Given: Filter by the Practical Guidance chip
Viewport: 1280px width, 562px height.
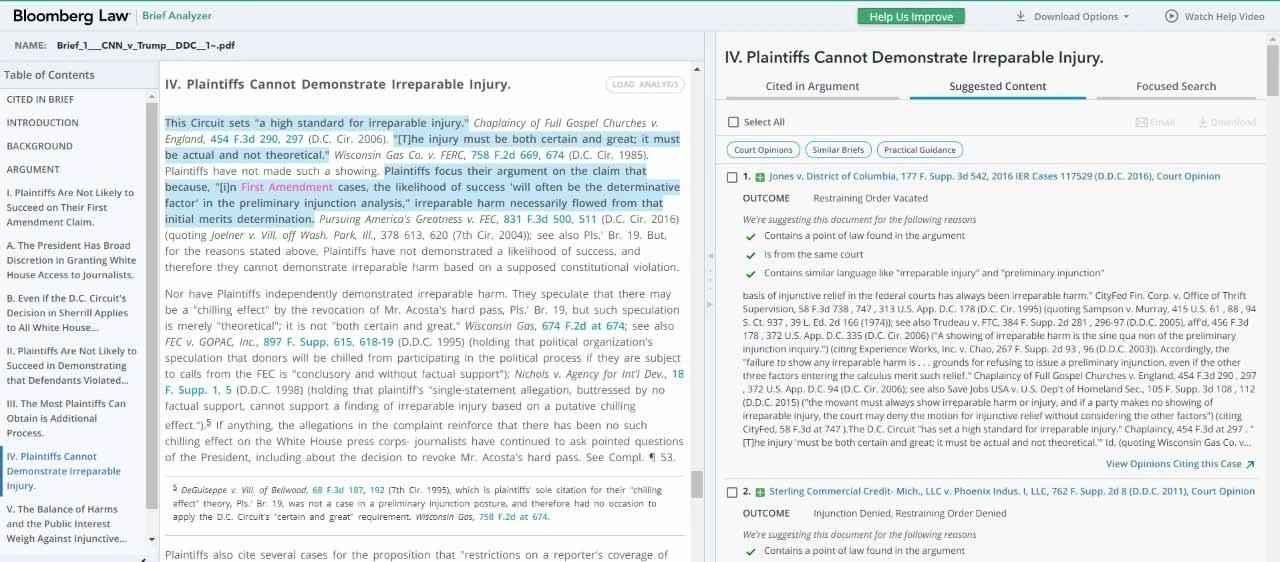Looking at the screenshot, I should (x=920, y=150).
